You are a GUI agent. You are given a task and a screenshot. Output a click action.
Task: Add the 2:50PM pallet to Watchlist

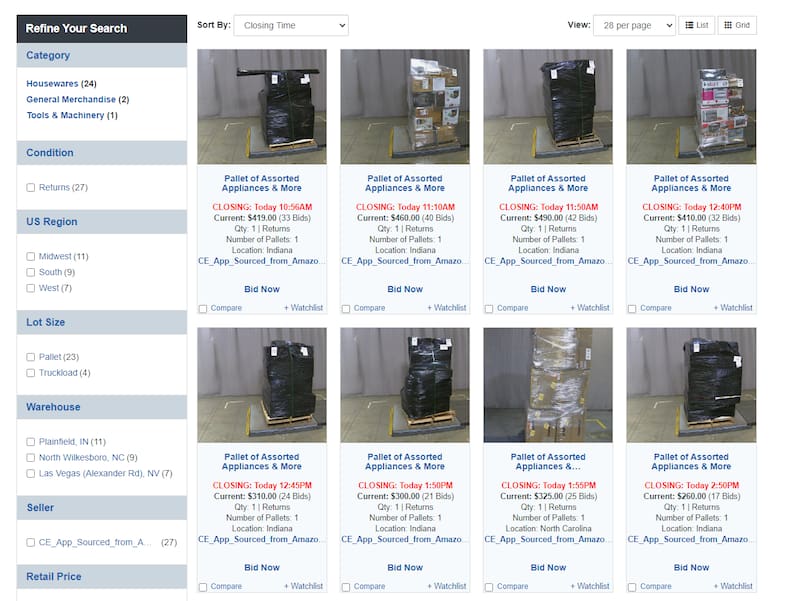click(x=733, y=586)
